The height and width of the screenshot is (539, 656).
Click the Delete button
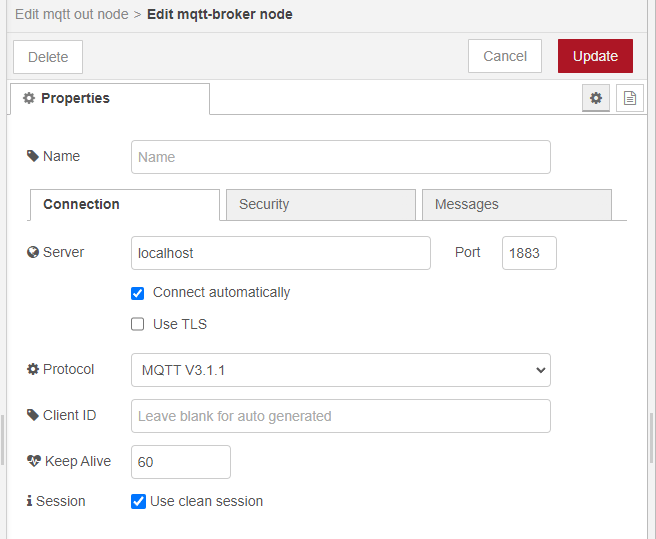(x=48, y=57)
